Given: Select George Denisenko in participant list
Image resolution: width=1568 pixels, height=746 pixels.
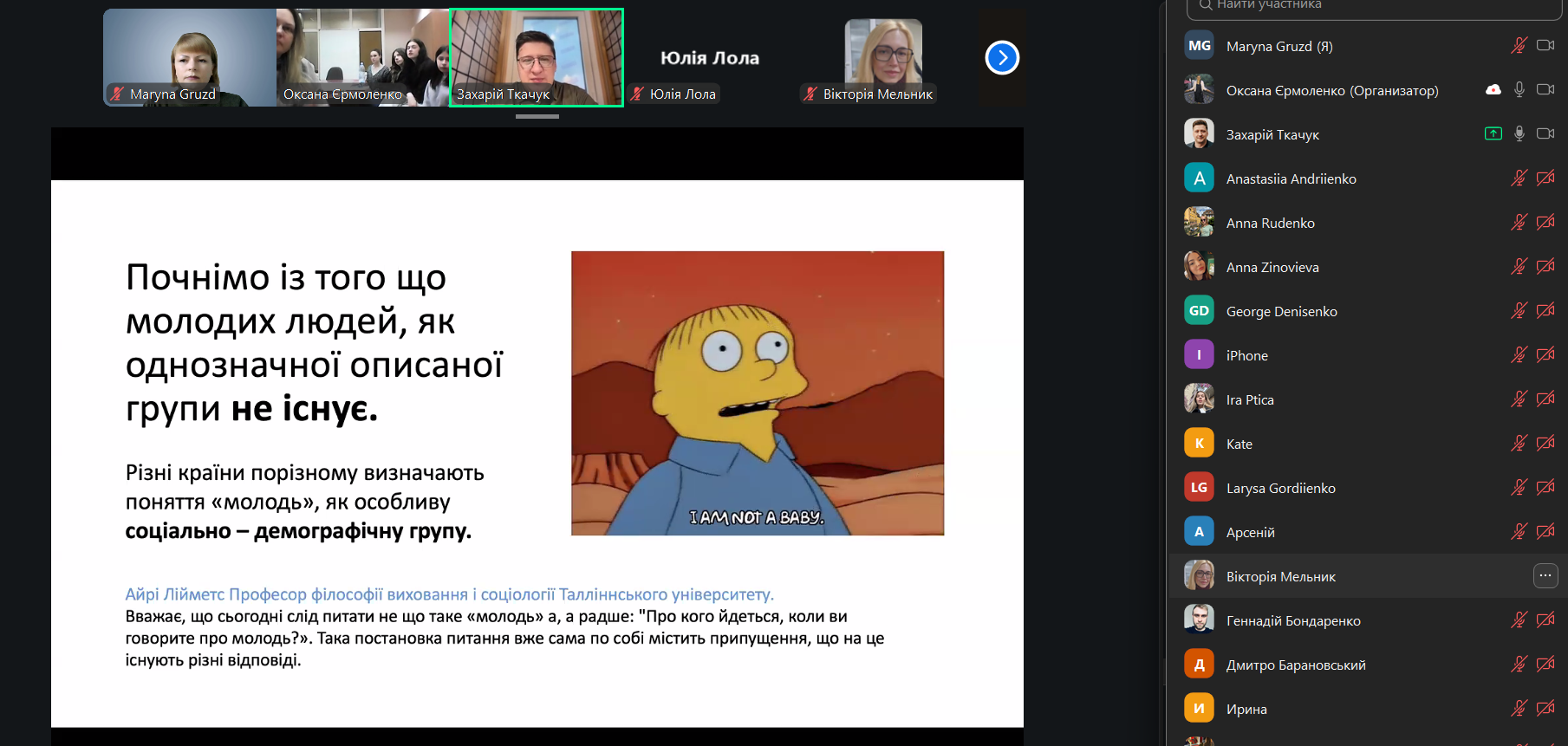Looking at the screenshot, I should click(x=1281, y=311).
